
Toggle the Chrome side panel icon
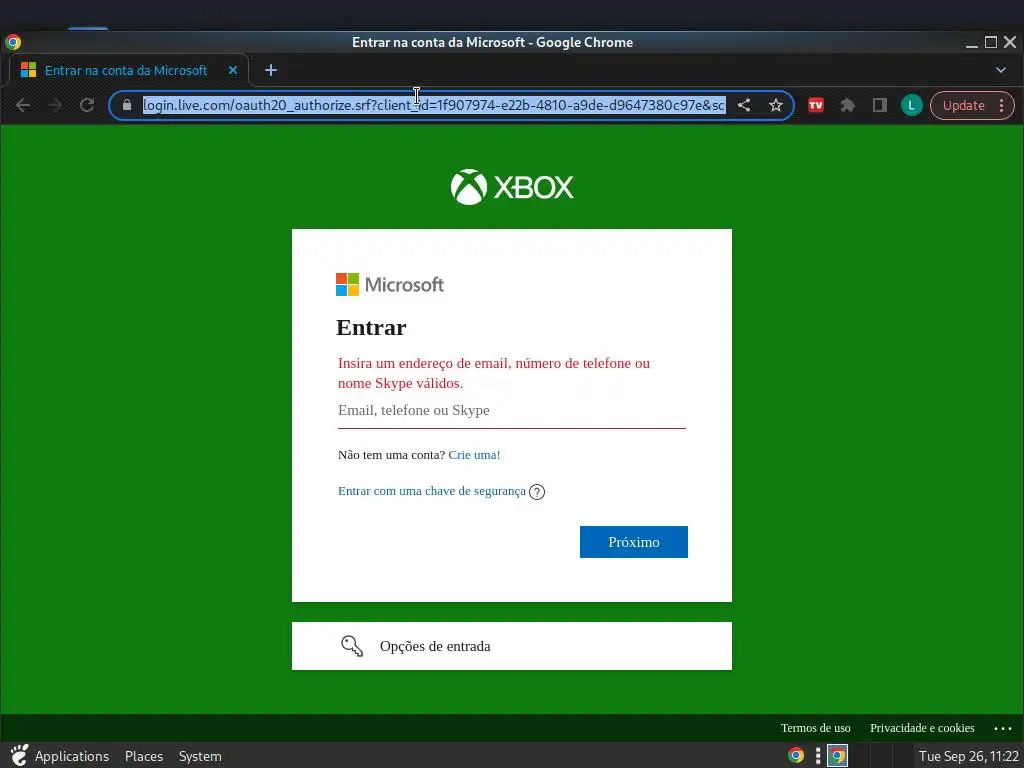[880, 105]
